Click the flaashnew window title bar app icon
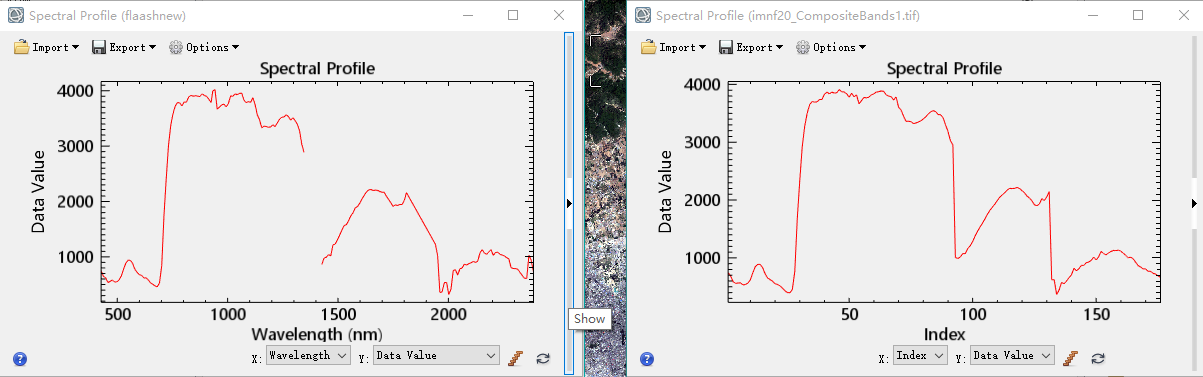1203x377 pixels. 15,16
